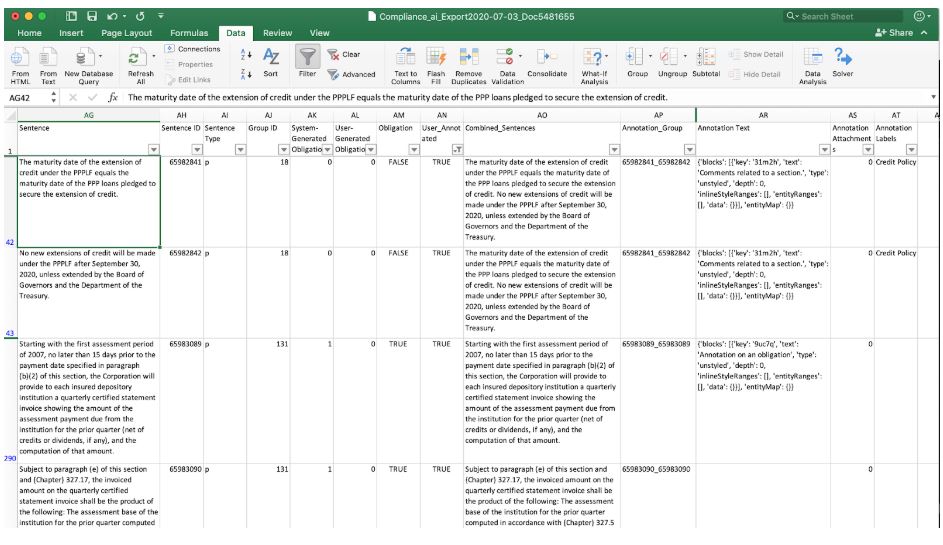Screen dimensions: 943x545
Task: Clear the applied filter
Action: 344,55
